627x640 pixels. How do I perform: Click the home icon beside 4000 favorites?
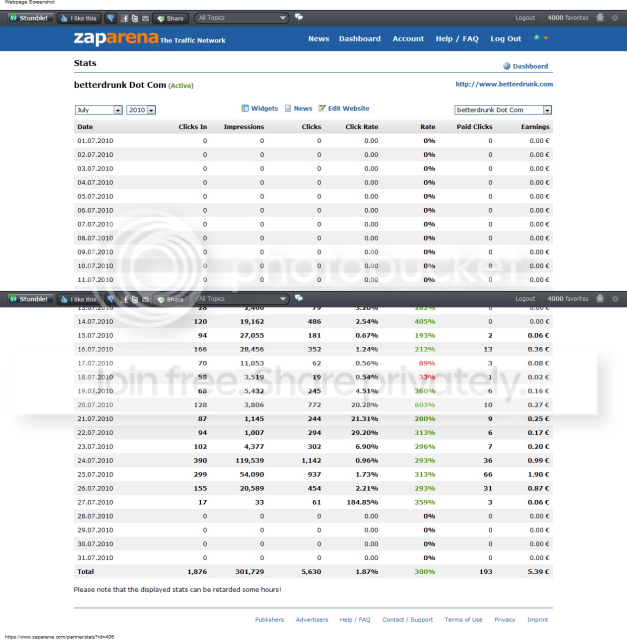click(x=600, y=17)
